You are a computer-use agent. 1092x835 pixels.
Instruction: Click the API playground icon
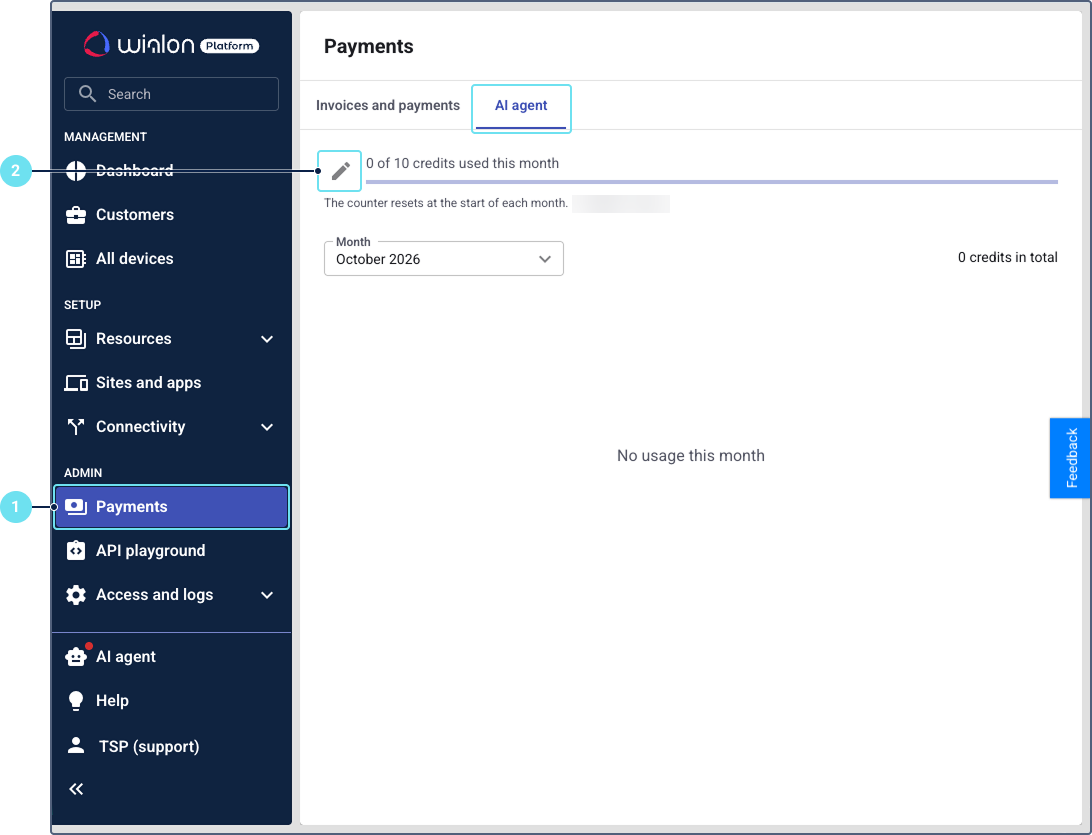75,550
